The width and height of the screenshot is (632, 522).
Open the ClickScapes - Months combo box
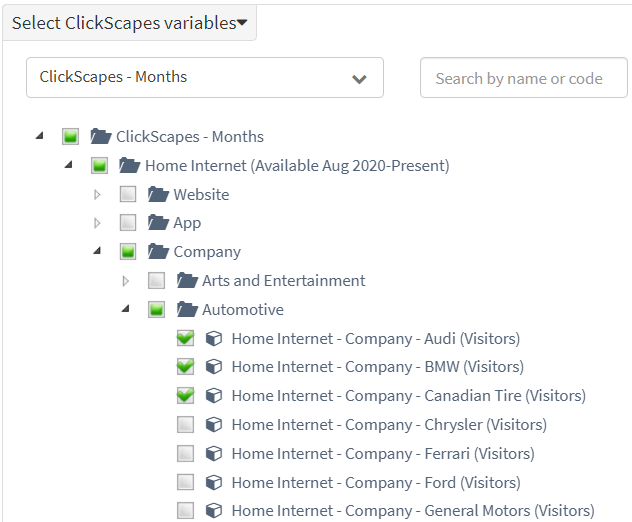205,77
